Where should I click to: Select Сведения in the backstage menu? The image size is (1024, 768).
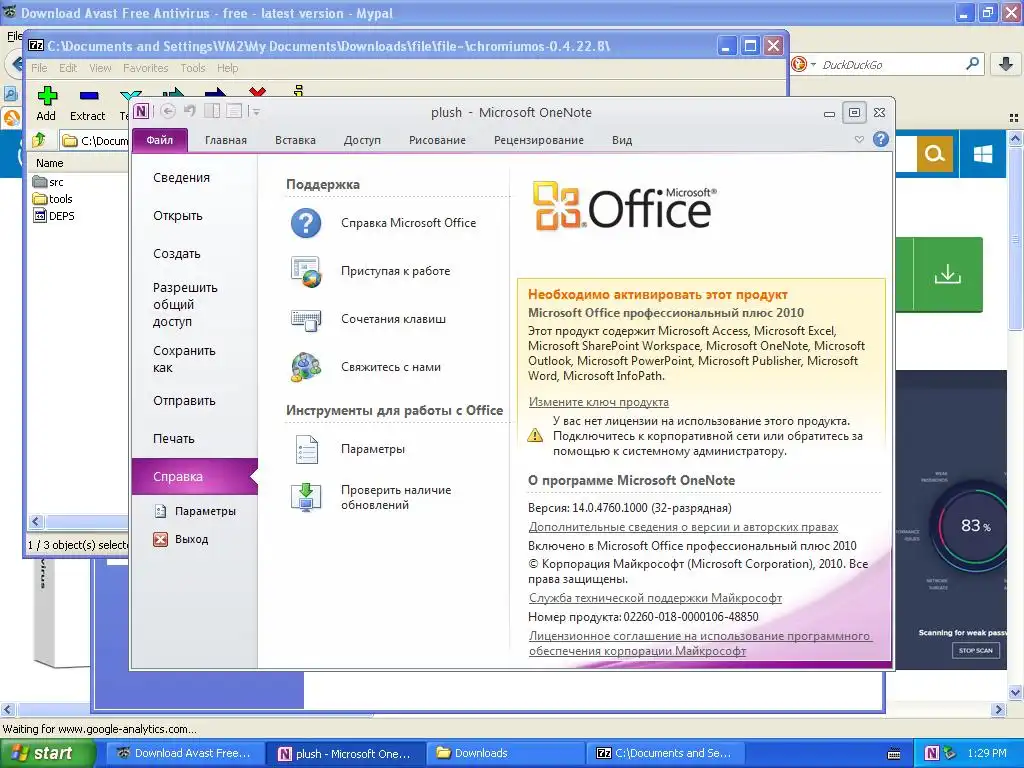pos(195,178)
